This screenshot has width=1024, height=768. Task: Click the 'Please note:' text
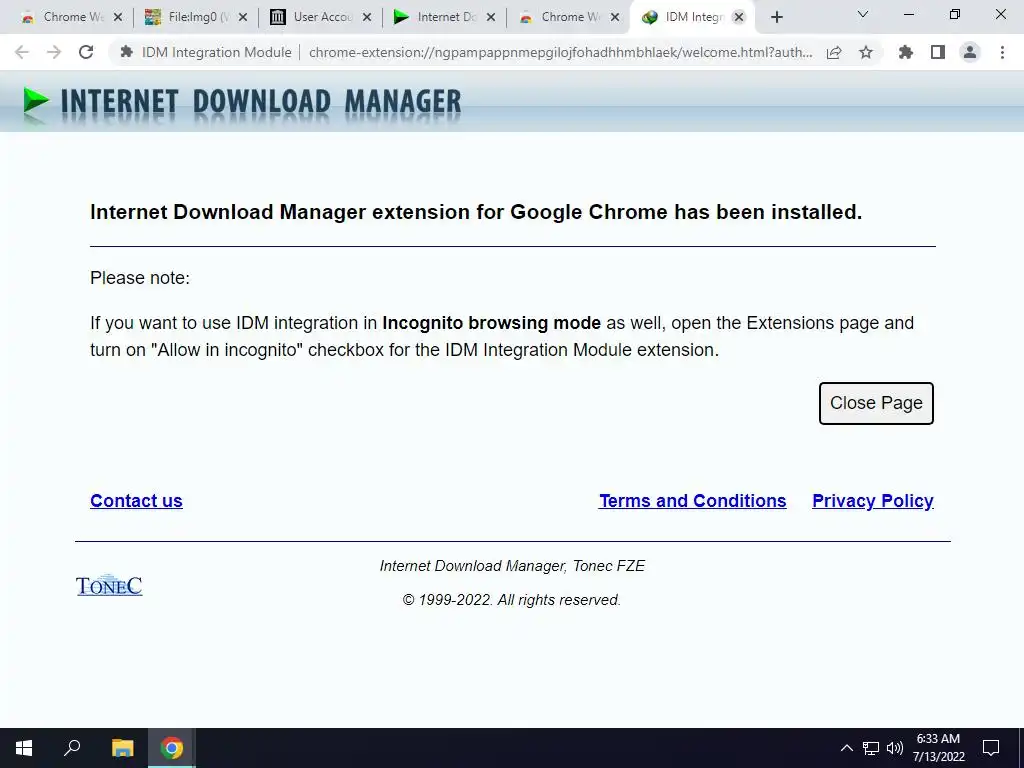click(140, 278)
